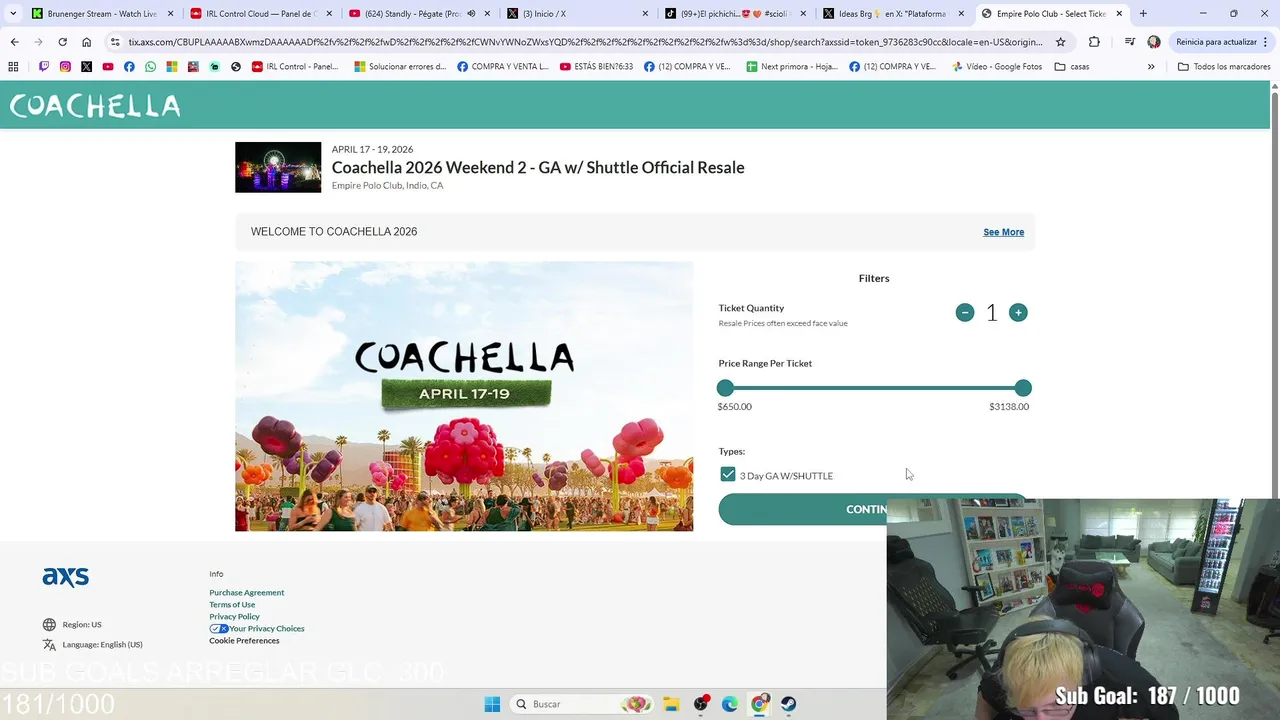Open the tab search dropdown
This screenshot has height=720, width=1280.
[12, 14]
